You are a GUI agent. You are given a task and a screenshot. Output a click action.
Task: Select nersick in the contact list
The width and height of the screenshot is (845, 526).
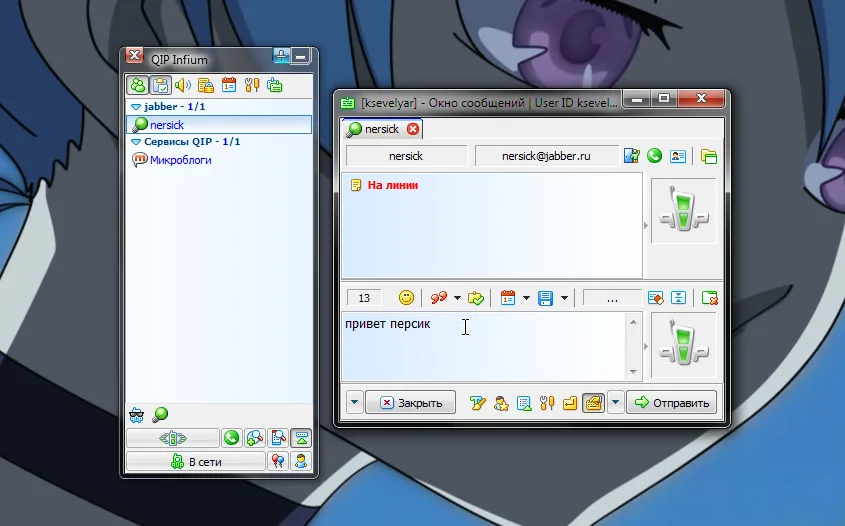166,125
